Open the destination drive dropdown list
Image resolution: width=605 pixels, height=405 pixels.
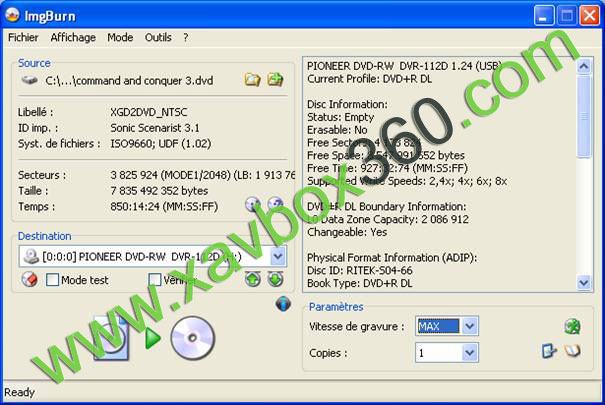278,256
